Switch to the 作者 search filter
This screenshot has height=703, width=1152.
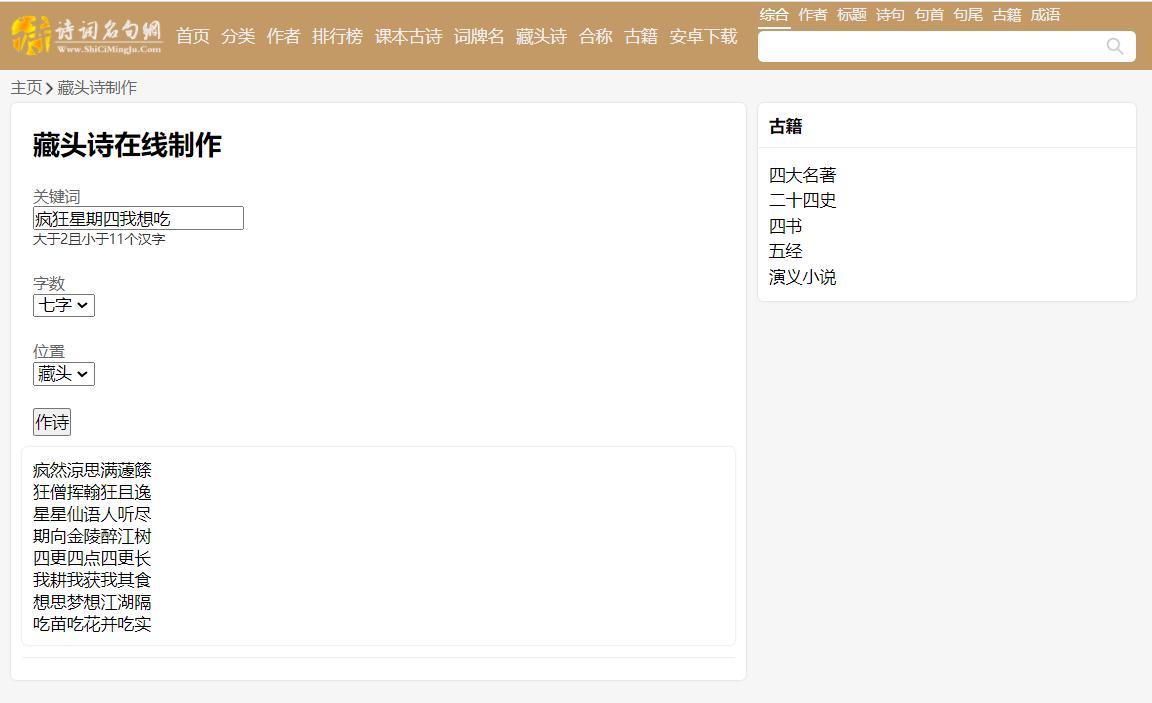[x=810, y=15]
